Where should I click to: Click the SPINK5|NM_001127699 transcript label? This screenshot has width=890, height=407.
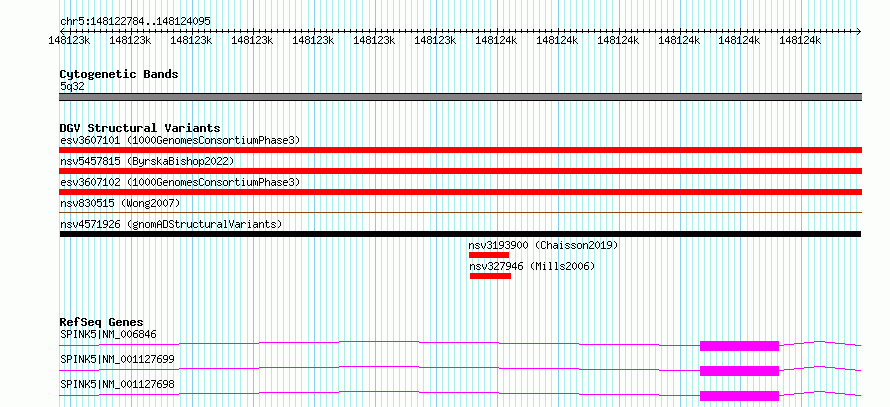click(x=117, y=359)
